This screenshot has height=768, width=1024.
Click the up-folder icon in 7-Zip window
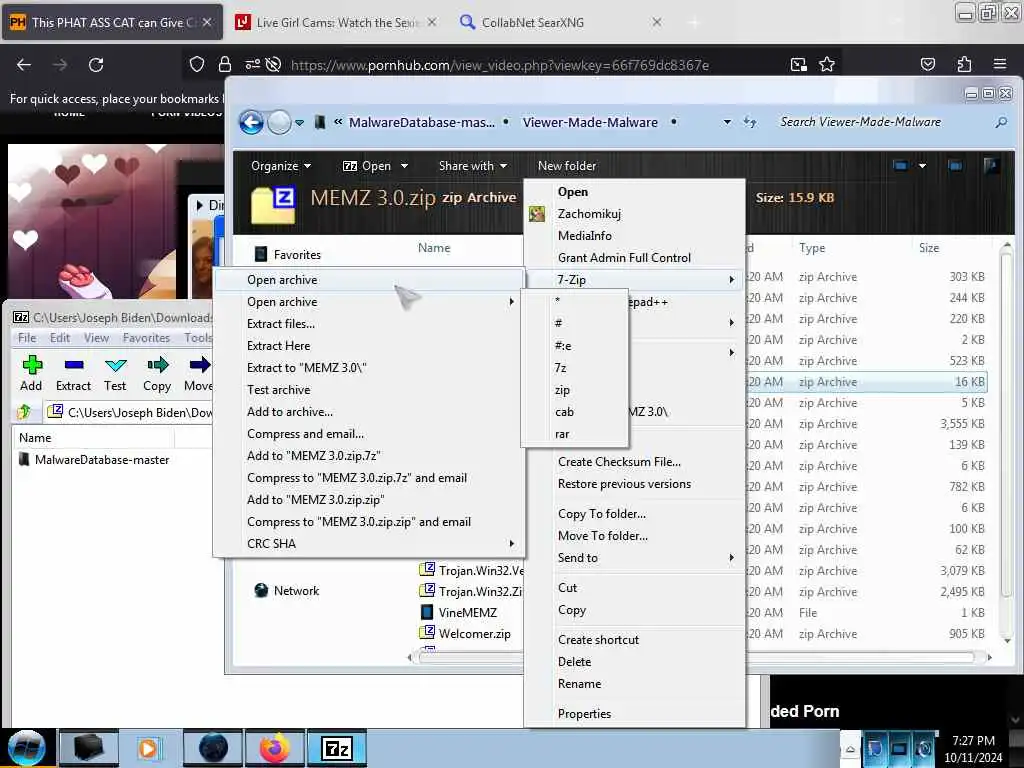25,412
